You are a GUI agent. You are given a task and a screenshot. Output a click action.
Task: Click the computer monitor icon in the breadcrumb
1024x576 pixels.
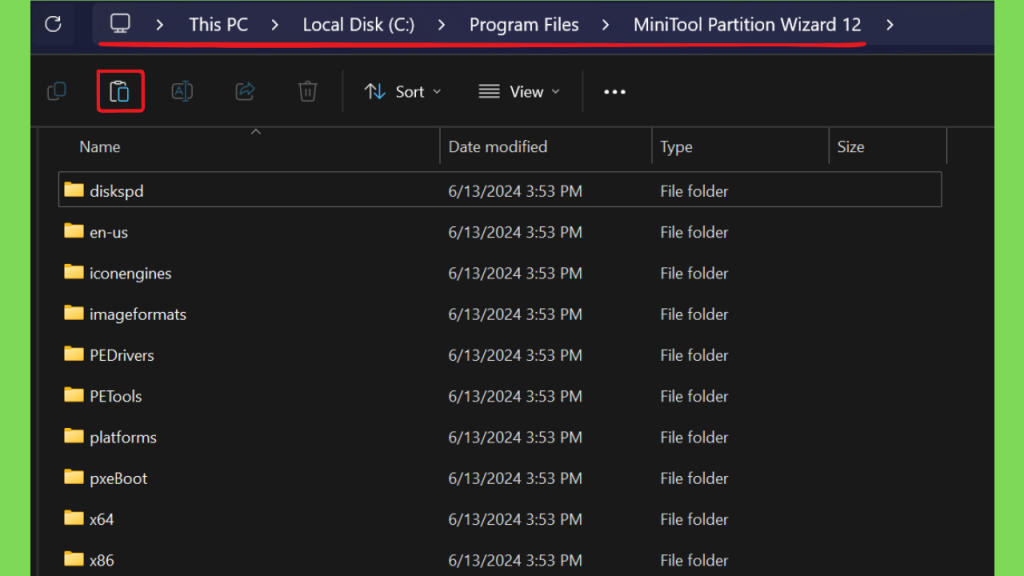pyautogui.click(x=120, y=24)
